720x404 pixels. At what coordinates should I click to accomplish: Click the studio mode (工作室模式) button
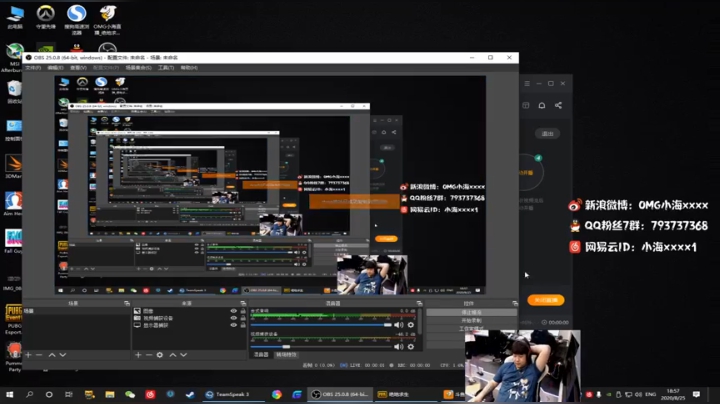[472, 328]
